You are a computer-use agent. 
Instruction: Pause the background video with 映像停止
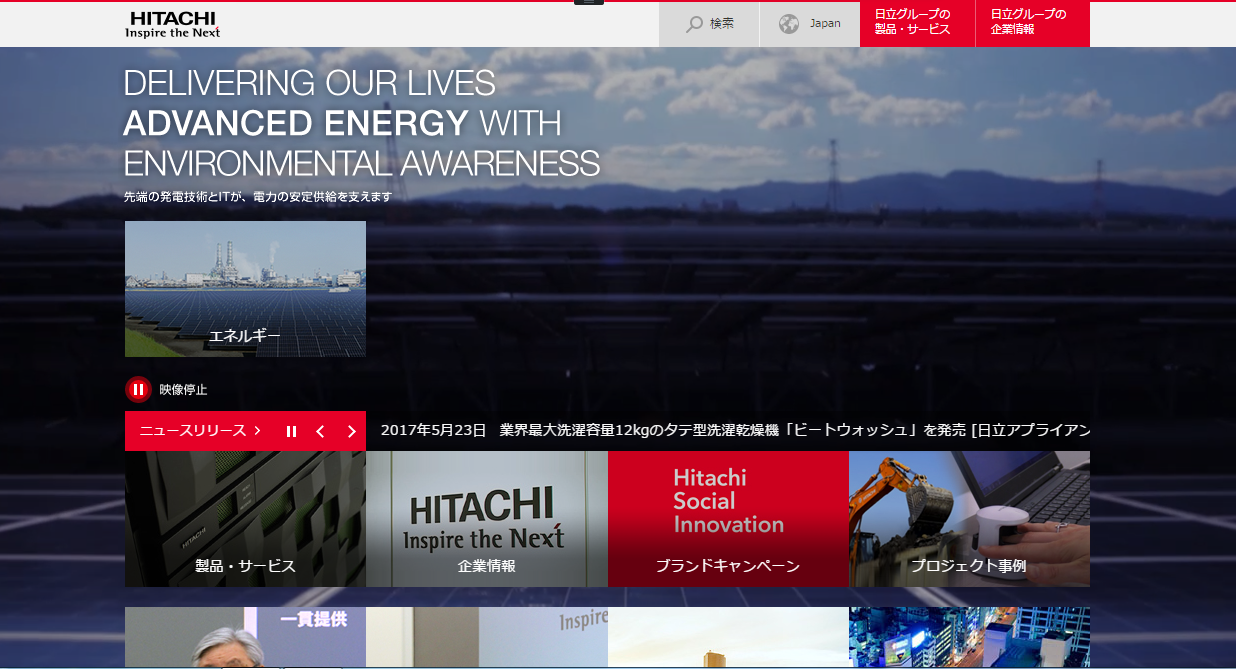(166, 389)
